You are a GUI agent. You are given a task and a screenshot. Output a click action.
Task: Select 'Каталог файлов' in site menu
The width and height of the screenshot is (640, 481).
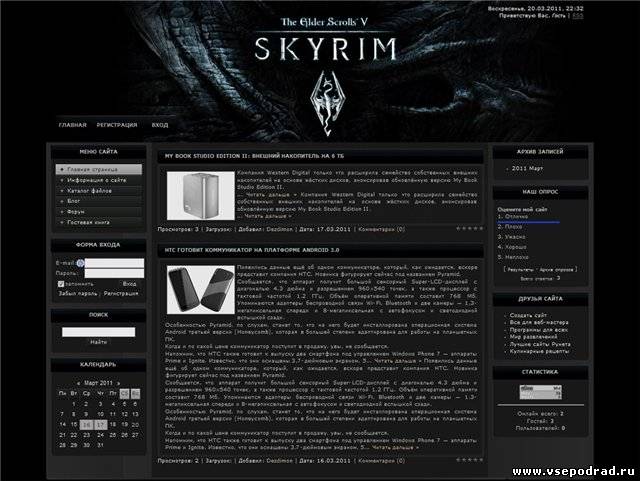tap(99, 191)
